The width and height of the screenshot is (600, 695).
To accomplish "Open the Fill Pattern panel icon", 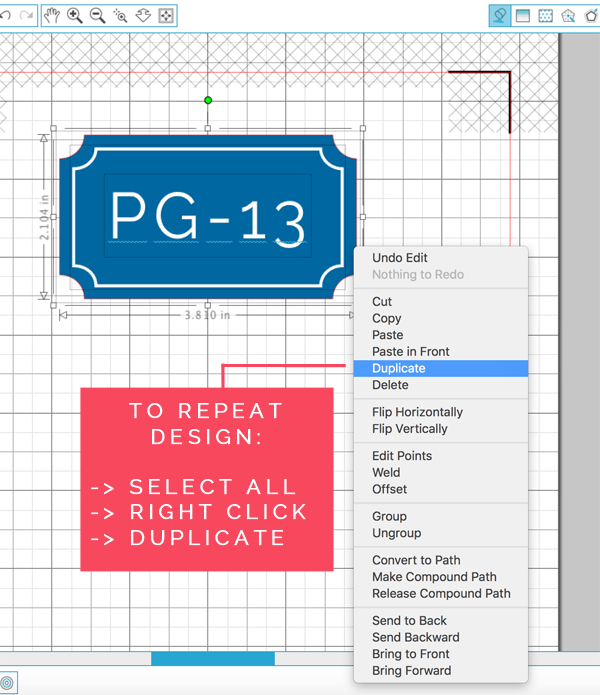I will pos(545,16).
